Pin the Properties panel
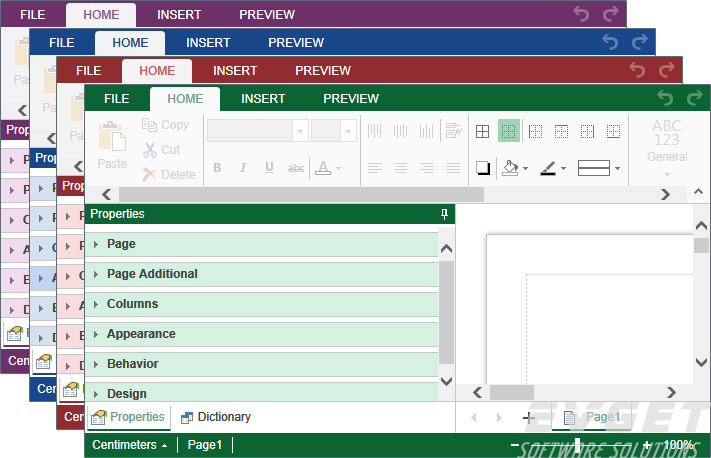This screenshot has width=711, height=458. click(444, 214)
